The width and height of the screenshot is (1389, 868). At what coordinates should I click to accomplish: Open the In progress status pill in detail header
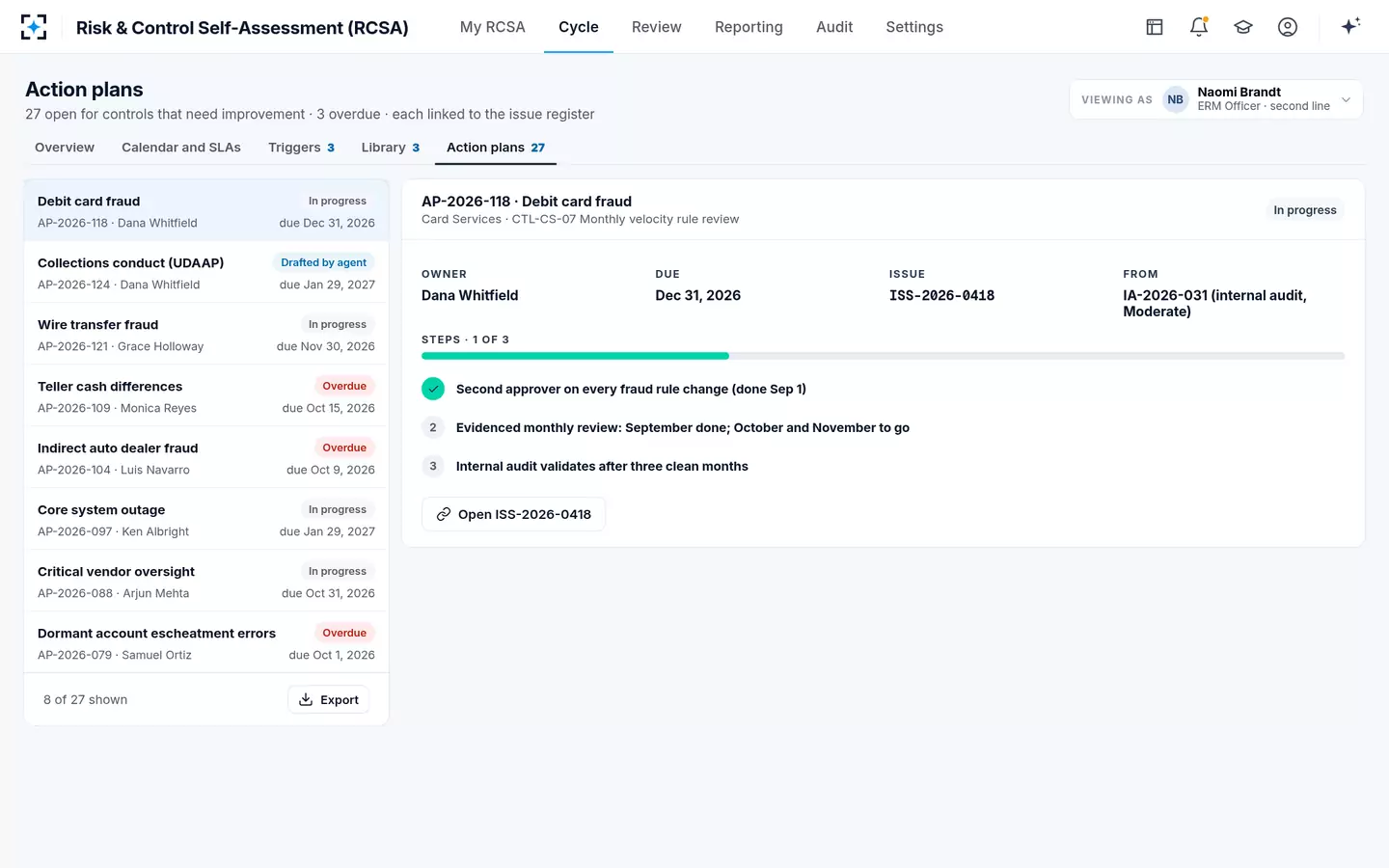click(1304, 210)
